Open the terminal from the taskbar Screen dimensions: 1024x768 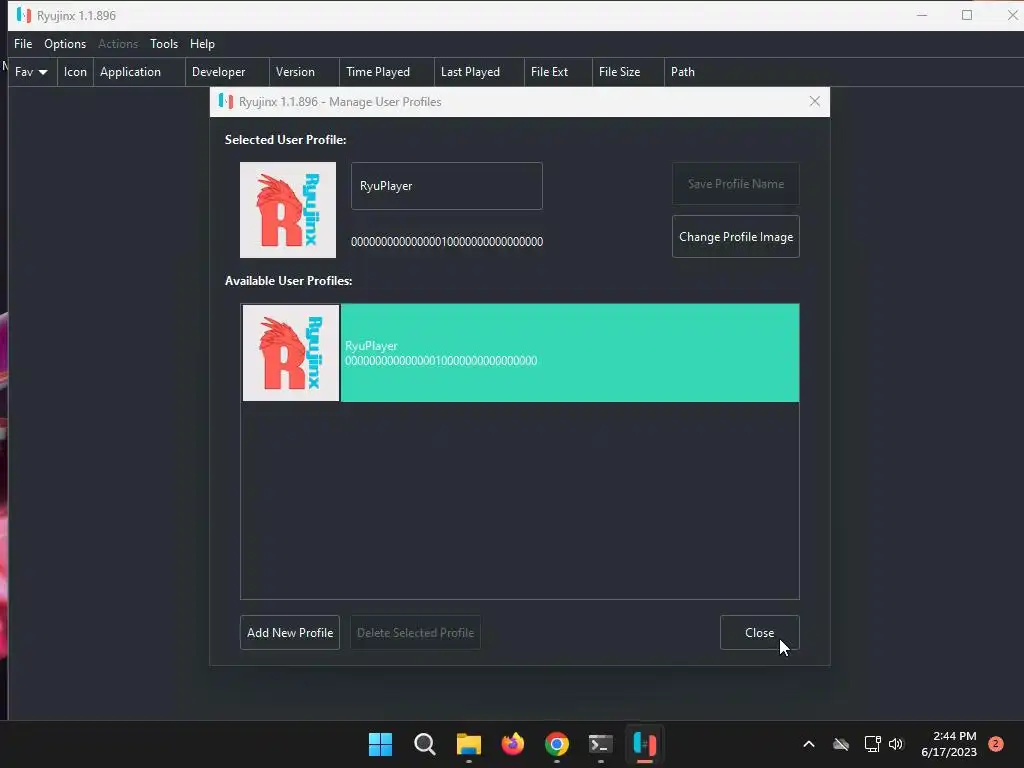(601, 744)
